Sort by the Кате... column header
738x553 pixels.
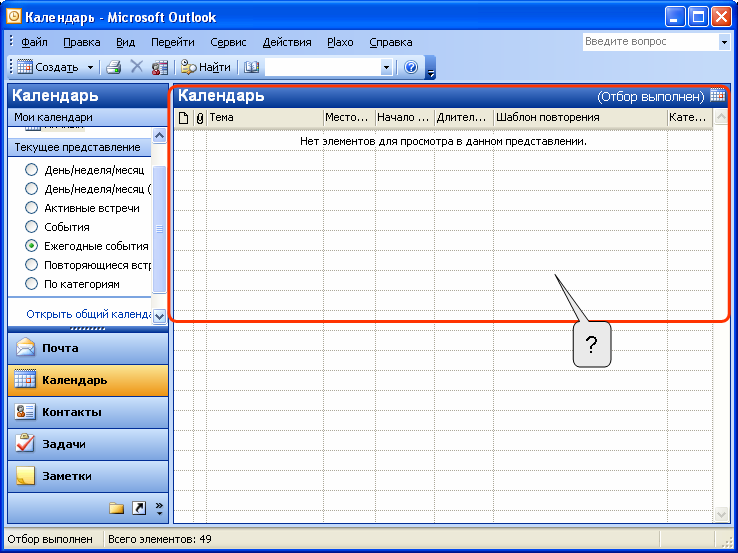pyautogui.click(x=690, y=118)
